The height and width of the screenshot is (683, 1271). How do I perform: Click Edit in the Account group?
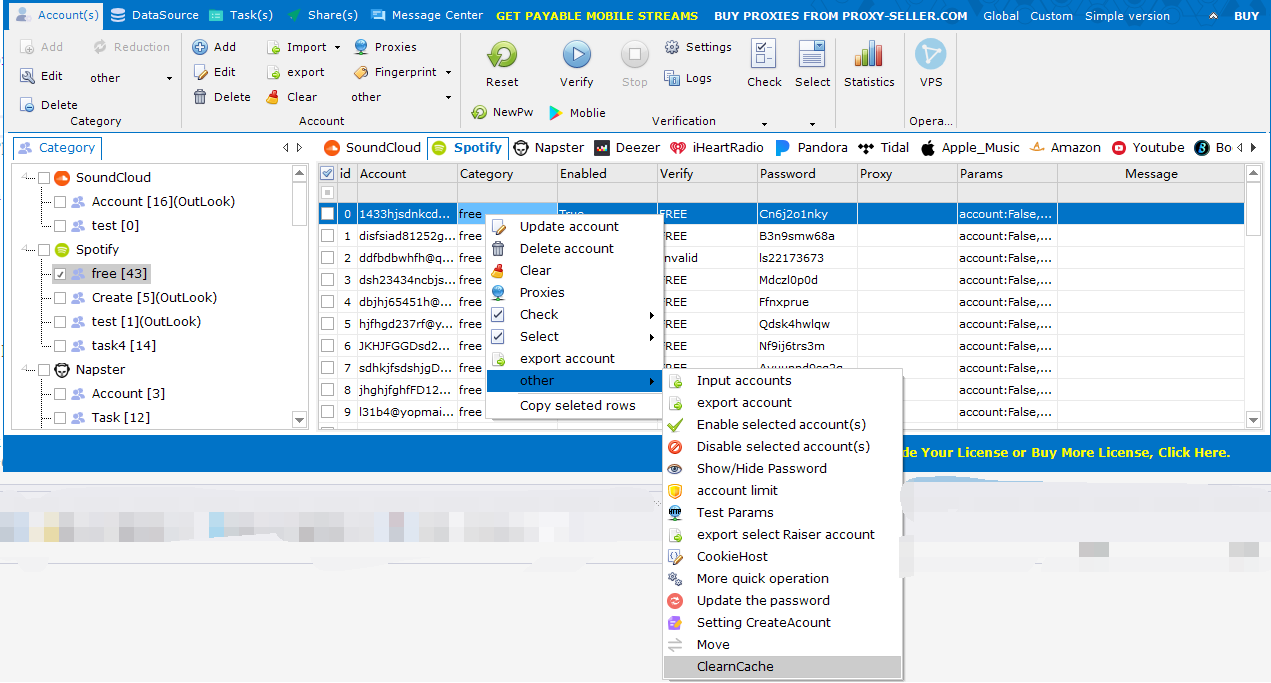click(x=214, y=72)
